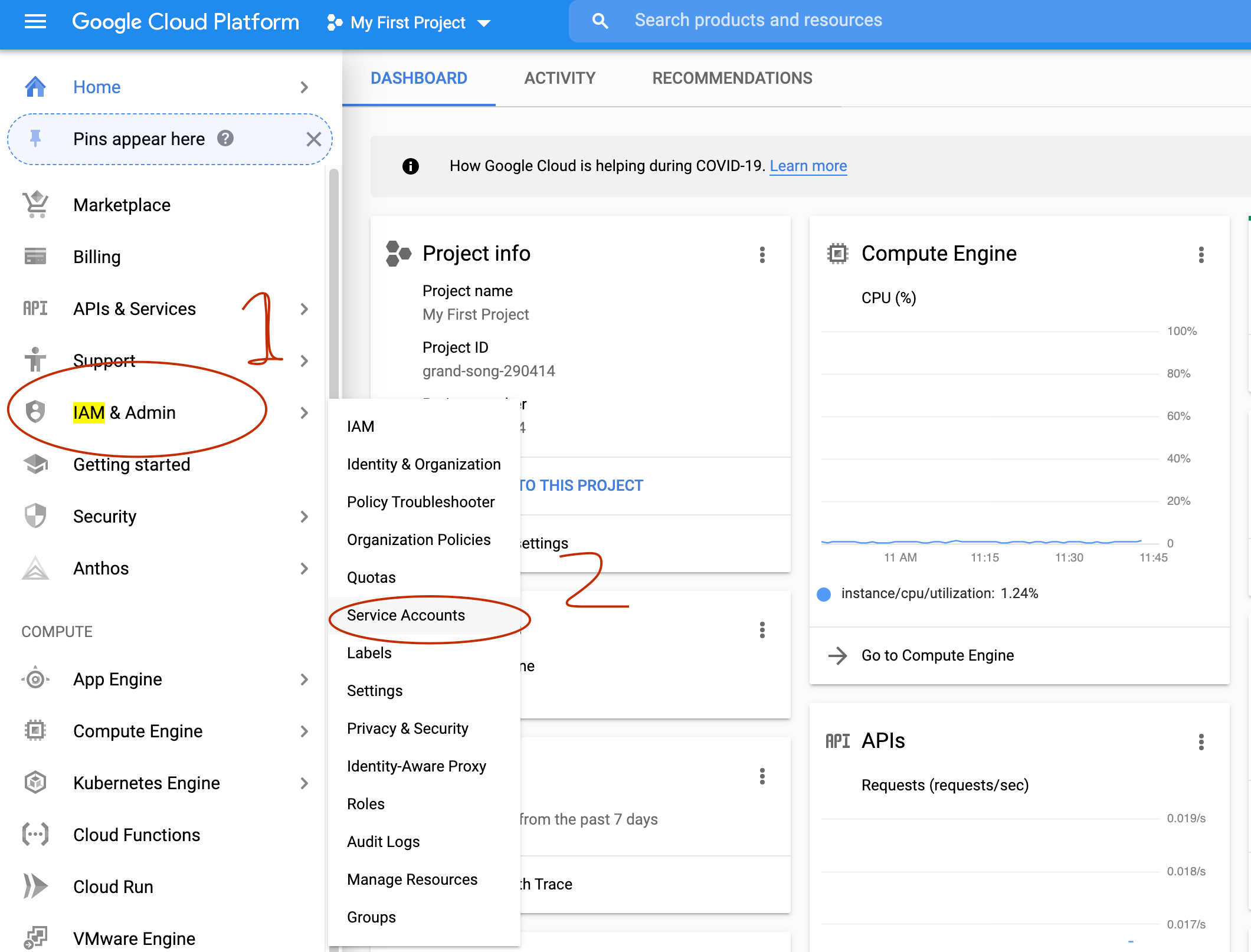Click the Search products and resources field

[x=758, y=21]
